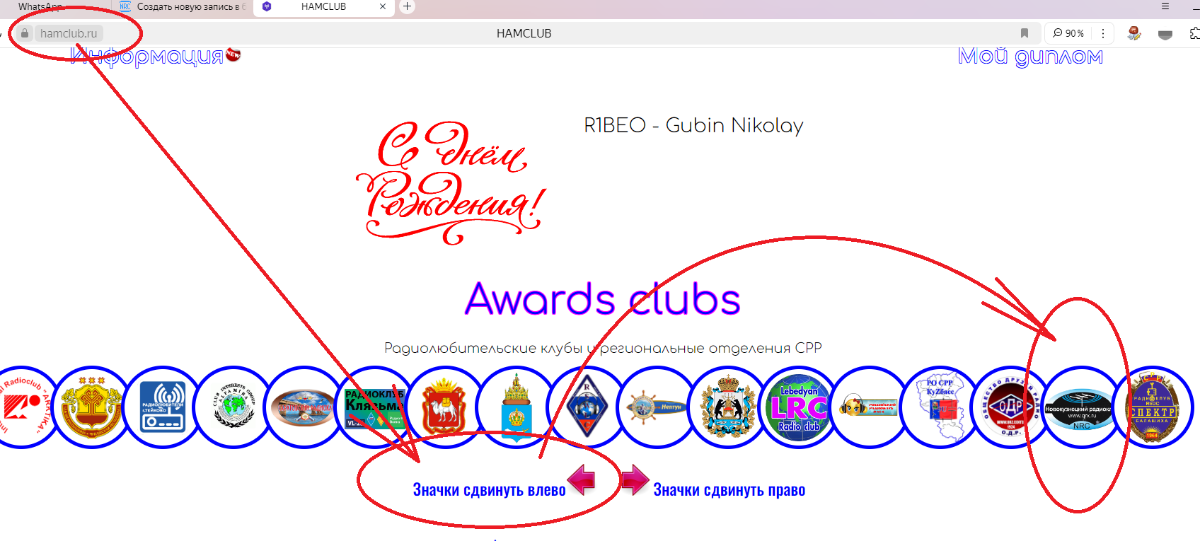1200x541 pixels.
Task: Open the Neptun ship wheel badge
Action: click(x=655, y=406)
